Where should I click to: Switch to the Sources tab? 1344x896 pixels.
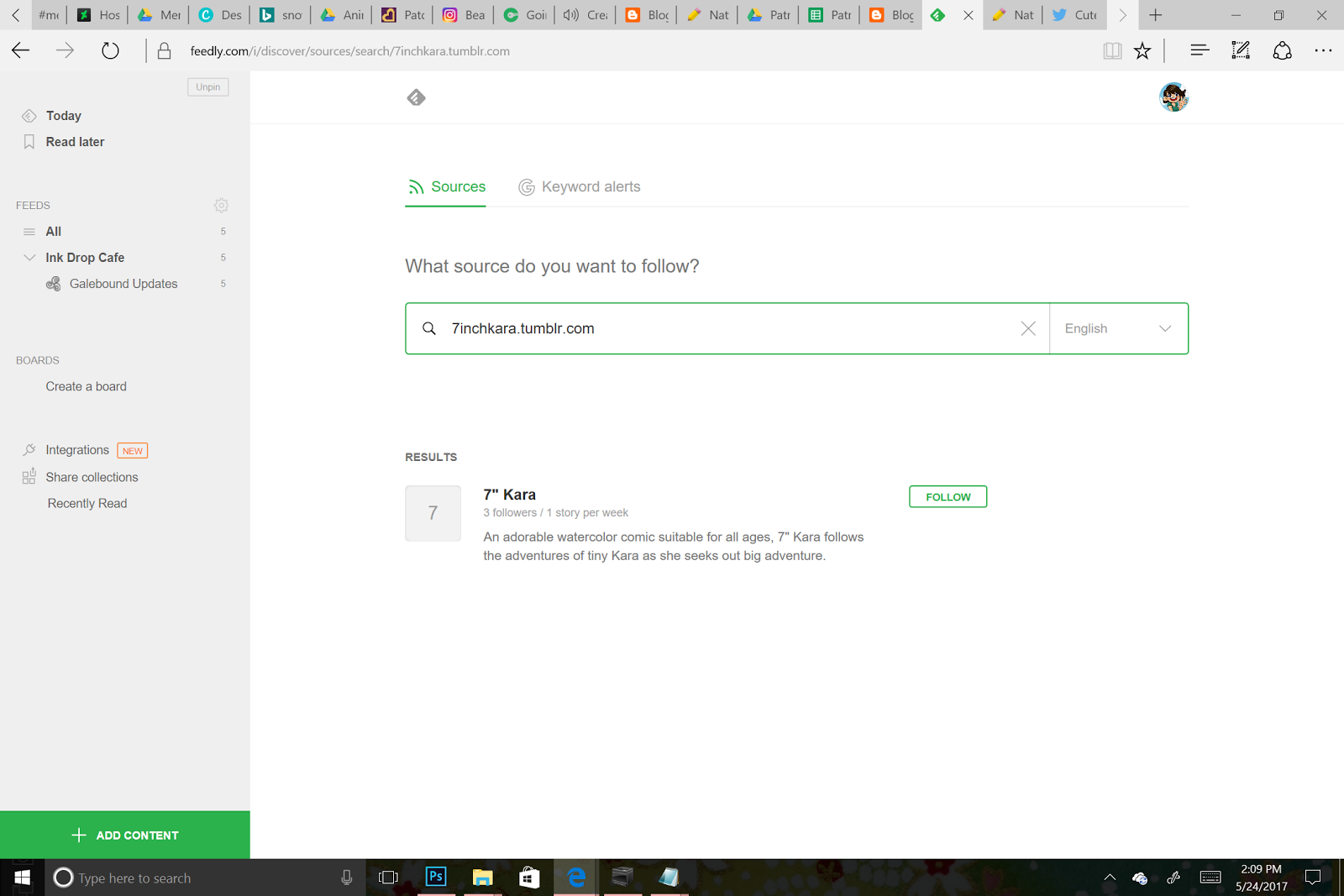tap(446, 186)
